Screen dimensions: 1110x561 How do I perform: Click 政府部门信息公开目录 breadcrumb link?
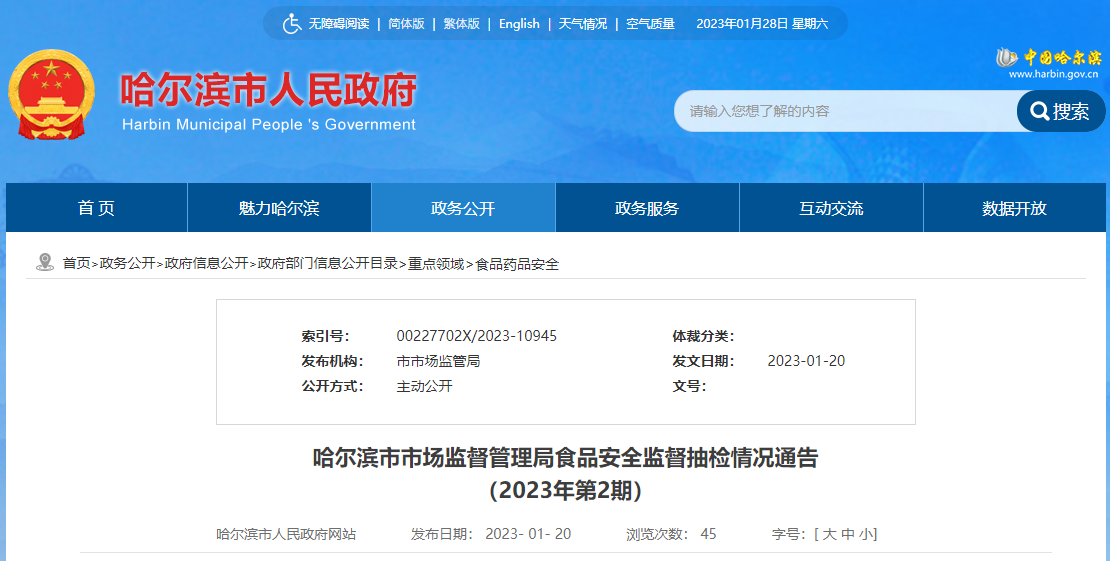tap(328, 264)
